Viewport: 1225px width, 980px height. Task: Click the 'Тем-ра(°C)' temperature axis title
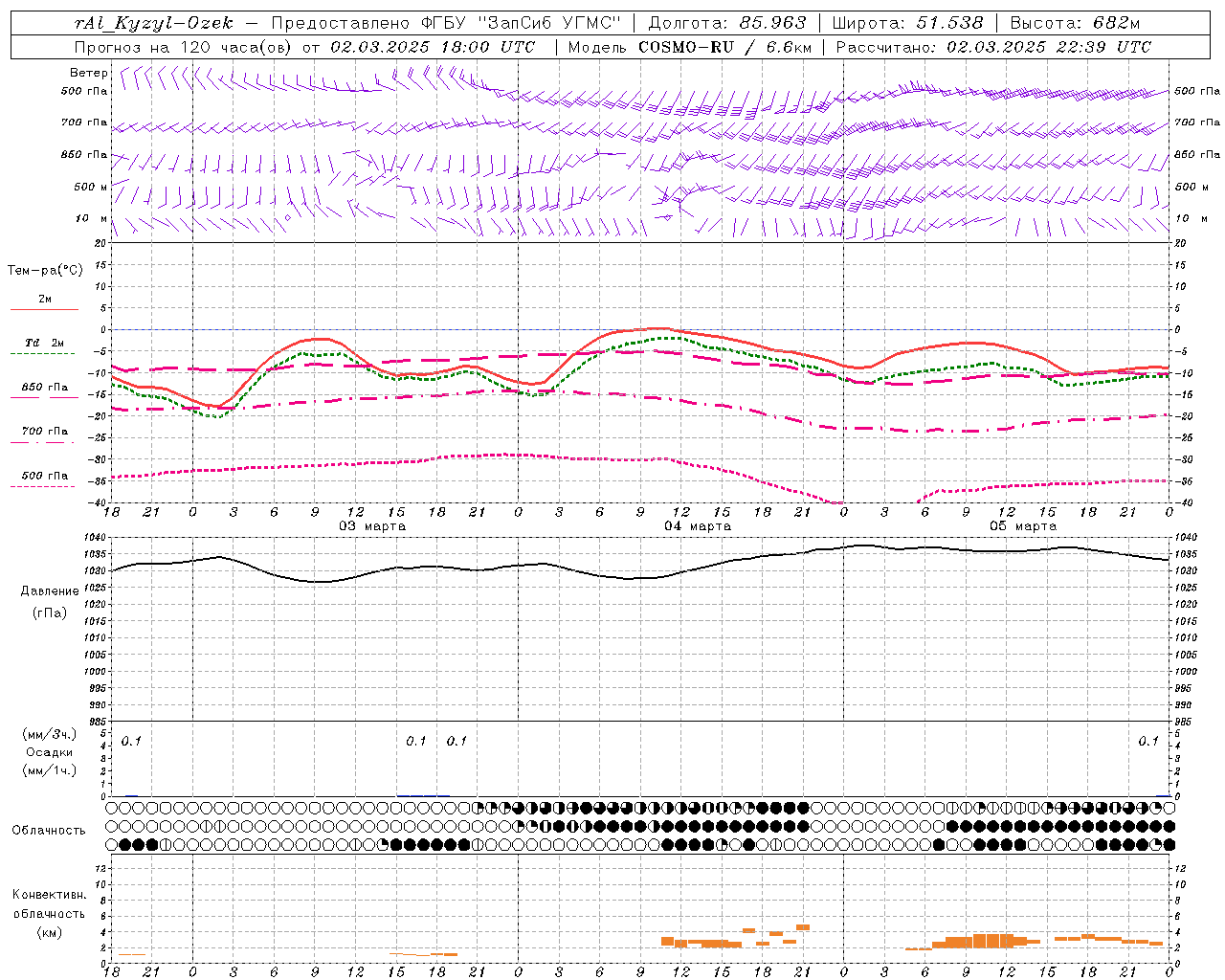coord(45,271)
